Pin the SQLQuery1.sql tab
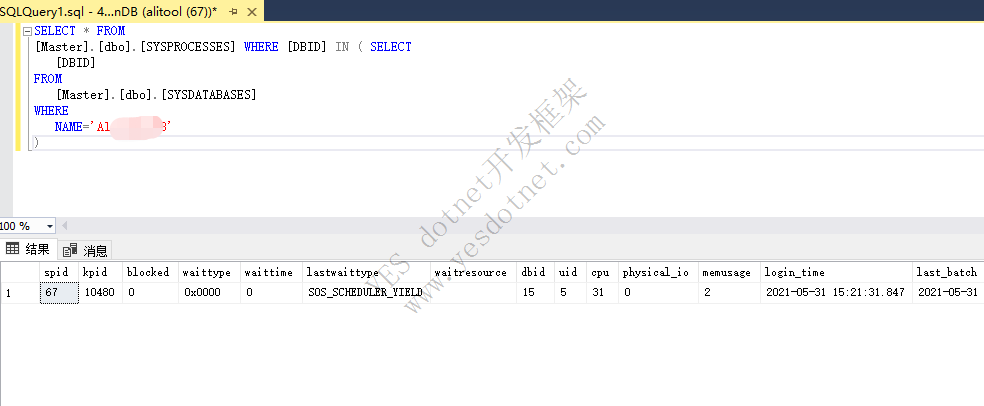 click(233, 12)
